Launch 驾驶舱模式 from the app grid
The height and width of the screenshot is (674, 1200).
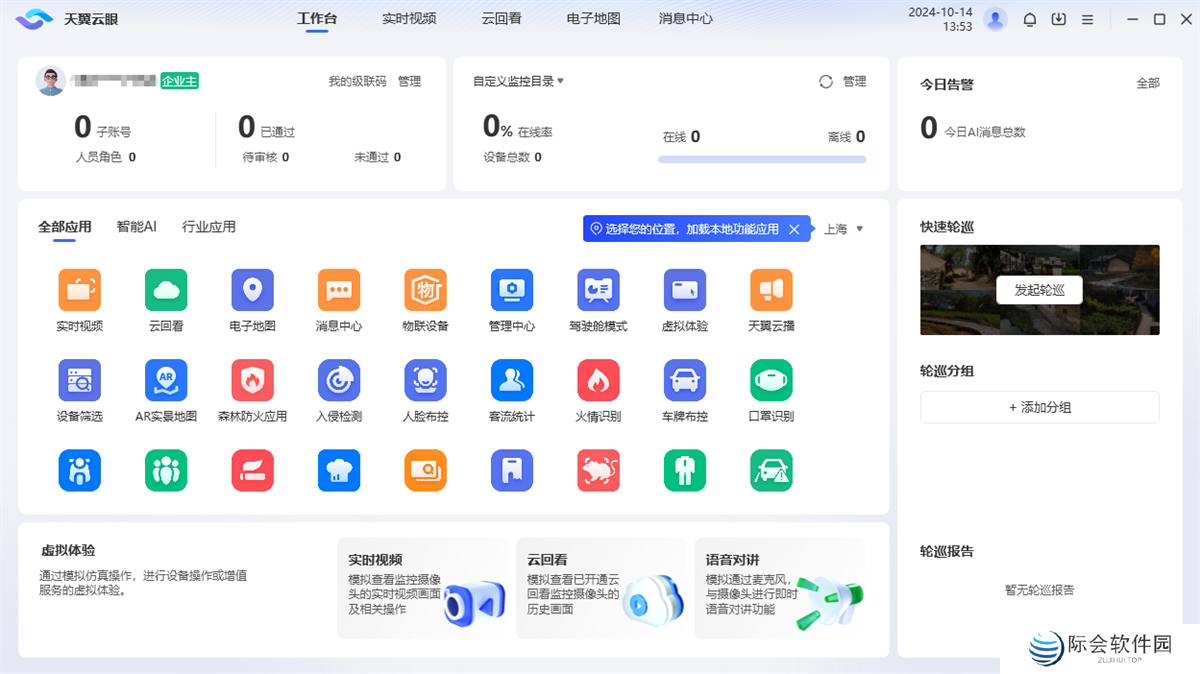click(597, 290)
